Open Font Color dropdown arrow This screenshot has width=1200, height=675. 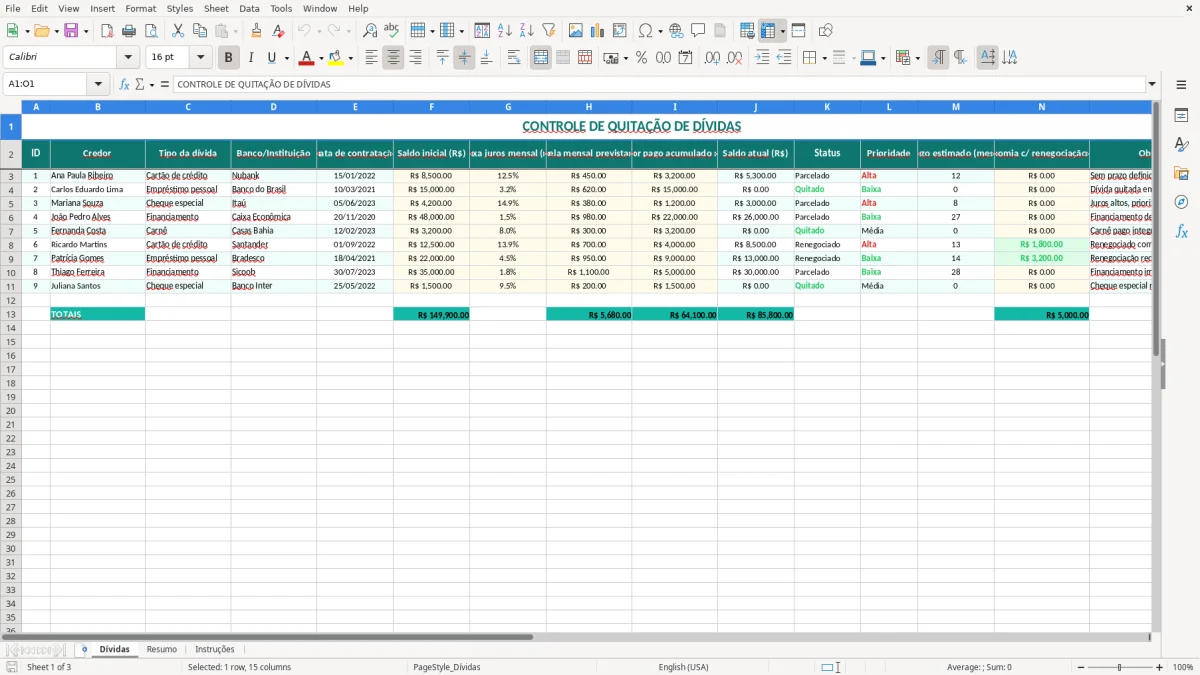pyautogui.click(x=321, y=58)
